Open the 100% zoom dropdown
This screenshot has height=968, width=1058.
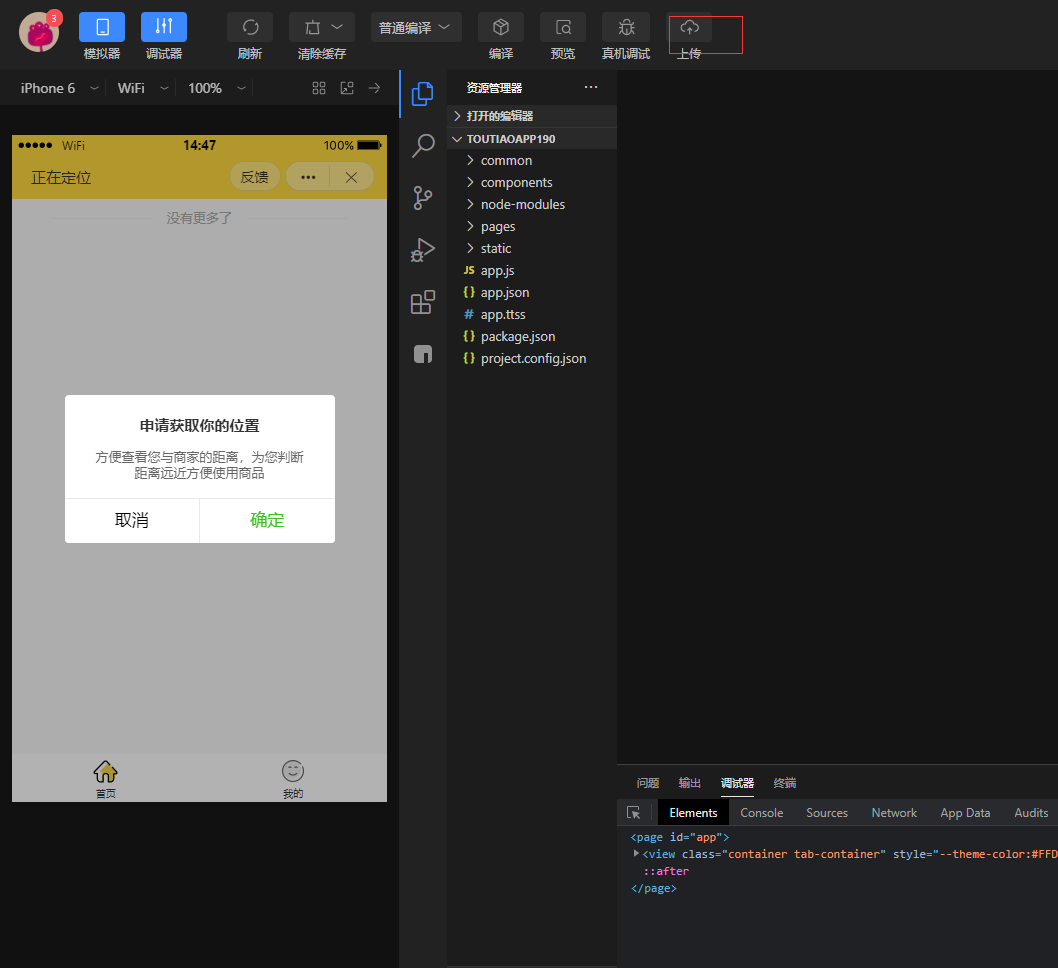coord(217,88)
